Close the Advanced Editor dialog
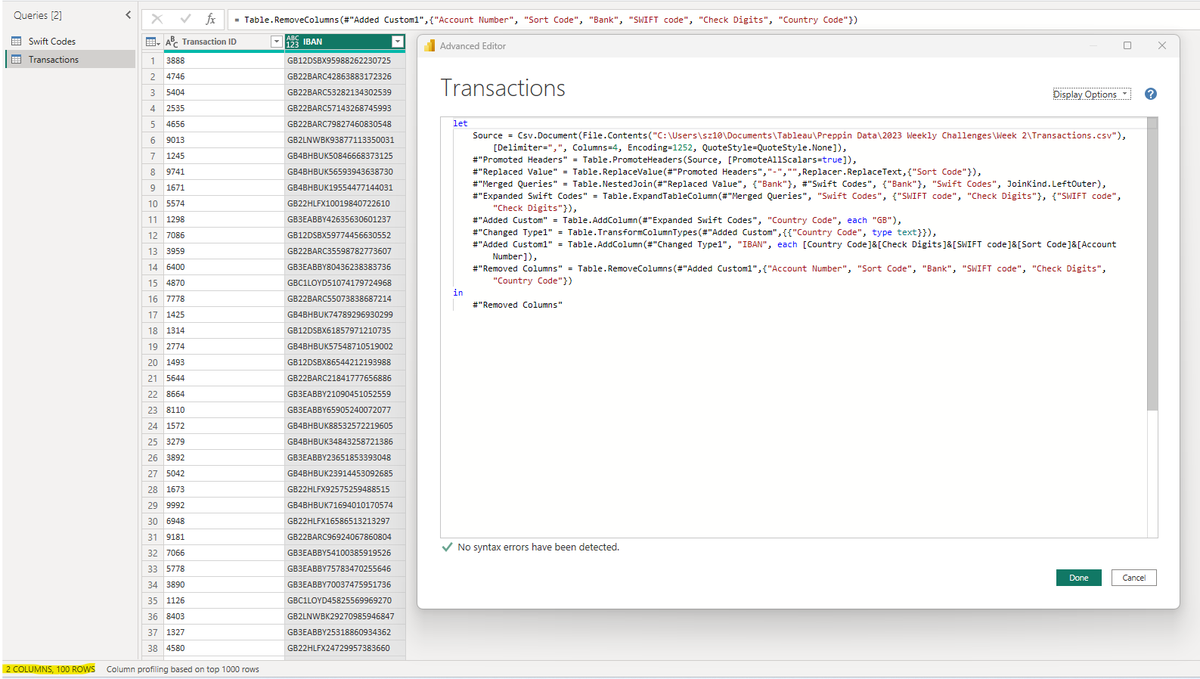The width and height of the screenshot is (1200, 679). (1161, 46)
